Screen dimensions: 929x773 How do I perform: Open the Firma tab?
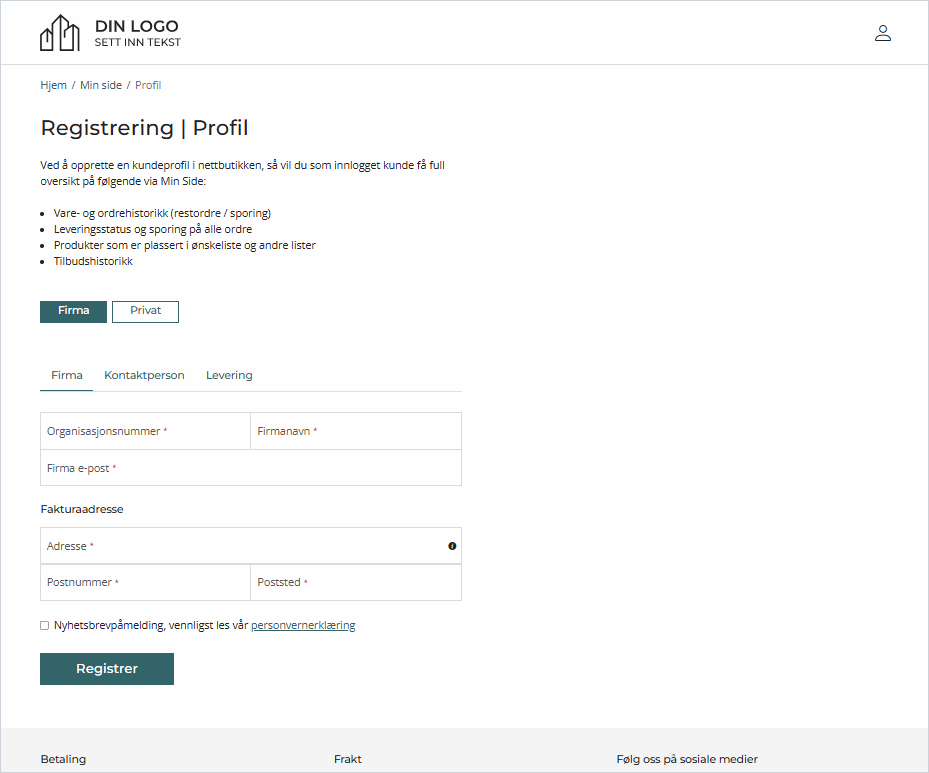coord(66,375)
